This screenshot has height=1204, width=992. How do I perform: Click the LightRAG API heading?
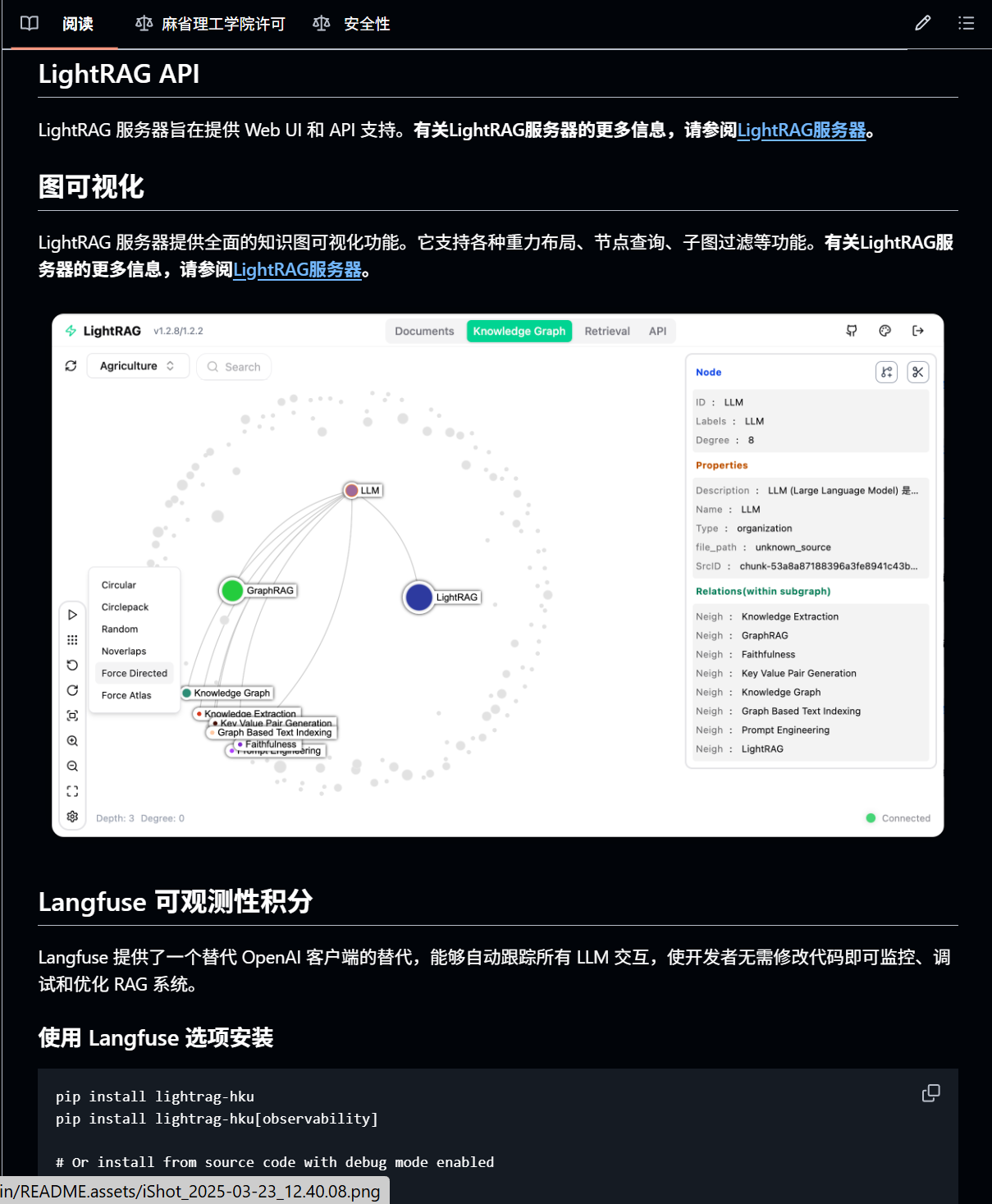coord(119,74)
